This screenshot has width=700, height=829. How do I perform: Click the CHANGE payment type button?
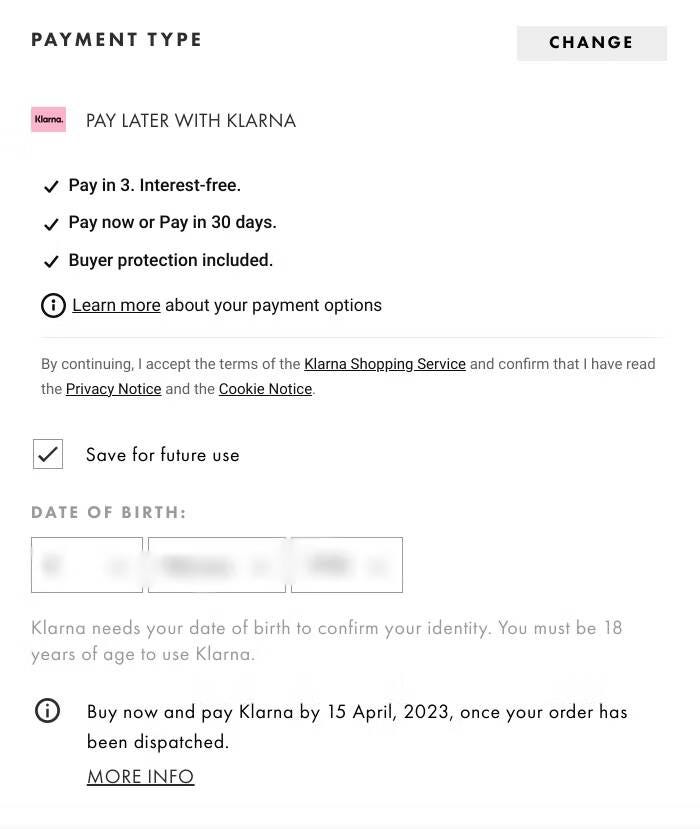(x=591, y=42)
